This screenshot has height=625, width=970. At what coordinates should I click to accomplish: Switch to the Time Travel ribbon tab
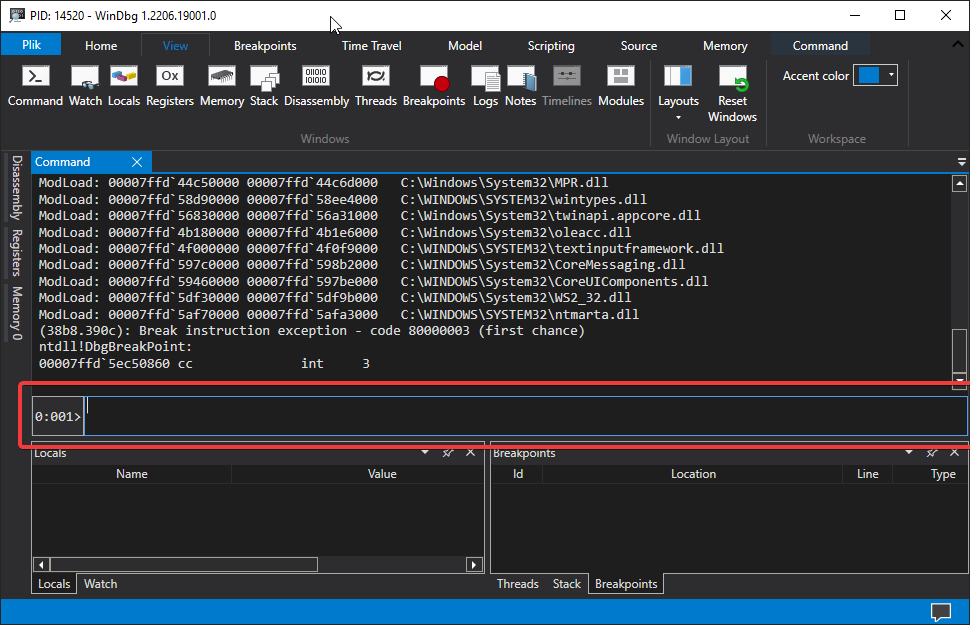(x=371, y=45)
